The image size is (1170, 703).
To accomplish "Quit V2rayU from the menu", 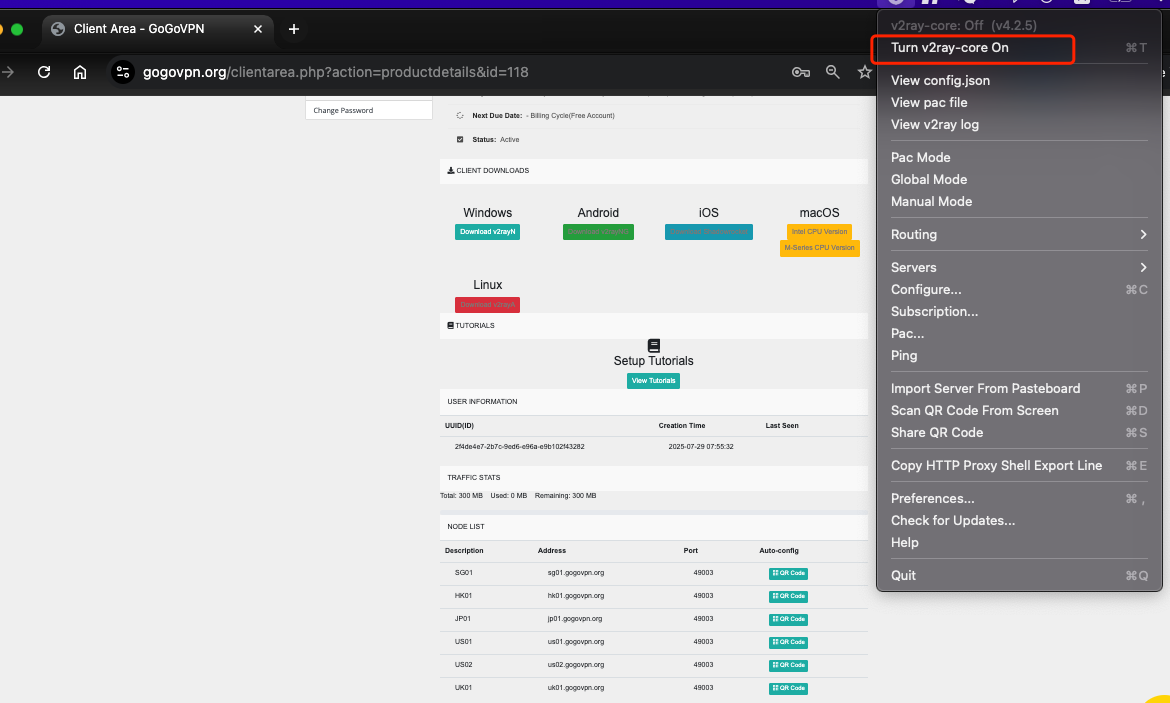I will [x=1019, y=575].
